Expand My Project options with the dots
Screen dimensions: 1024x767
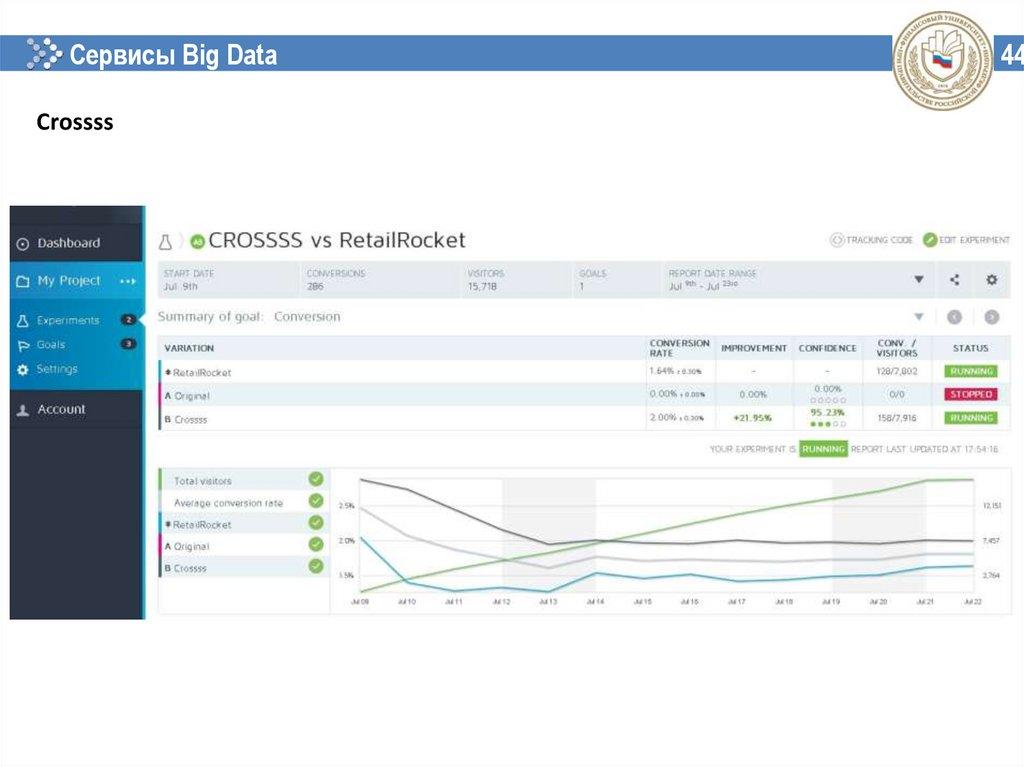tap(127, 281)
